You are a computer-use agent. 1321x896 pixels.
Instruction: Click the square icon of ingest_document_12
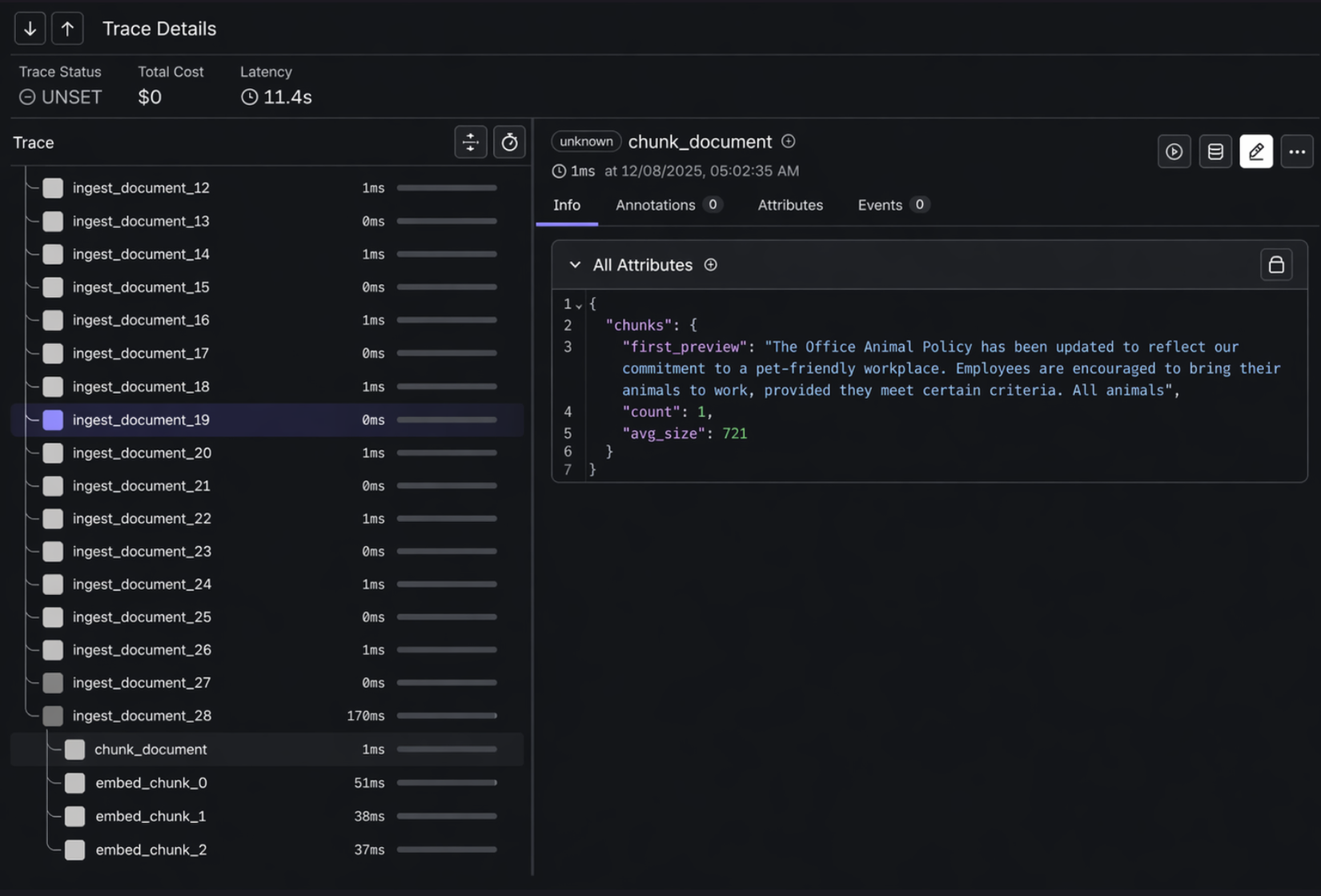53,188
